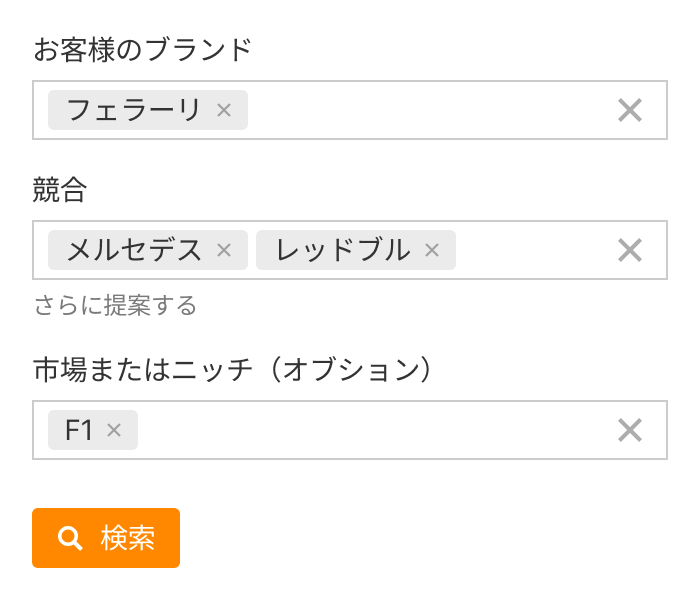700x600 pixels.
Task: Clear the 市場またはニッチ field
Action: pos(629,430)
